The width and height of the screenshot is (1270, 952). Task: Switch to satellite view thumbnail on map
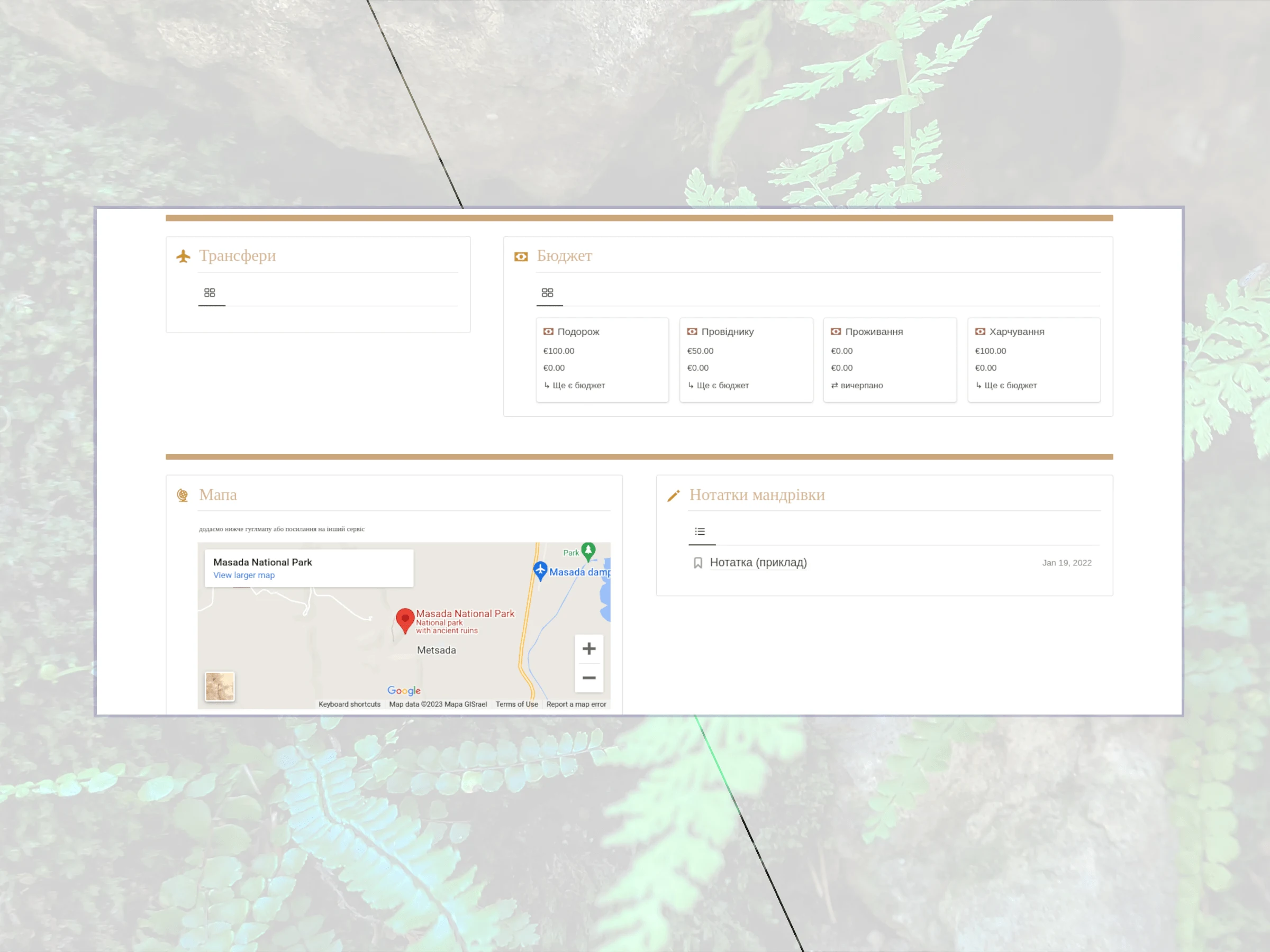[x=220, y=686]
